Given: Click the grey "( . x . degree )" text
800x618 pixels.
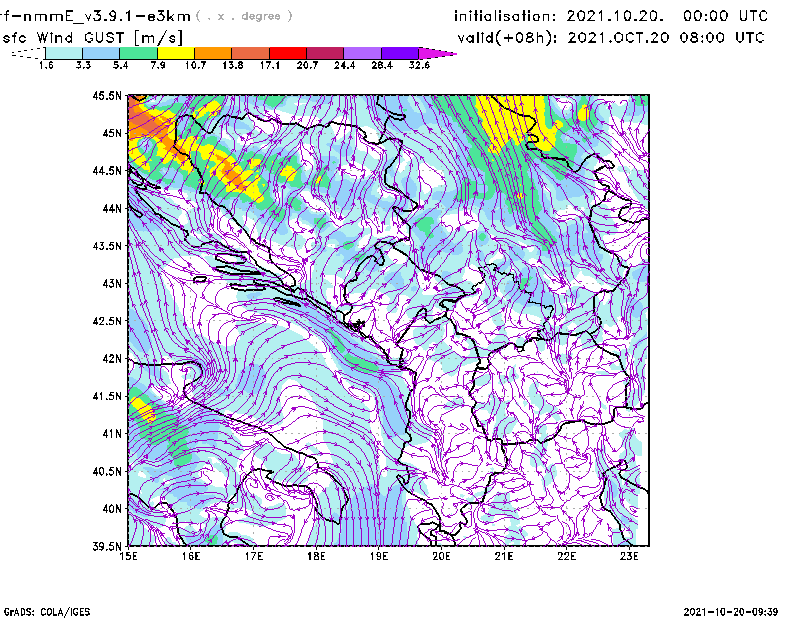Looking at the screenshot, I should pyautogui.click(x=244, y=16).
